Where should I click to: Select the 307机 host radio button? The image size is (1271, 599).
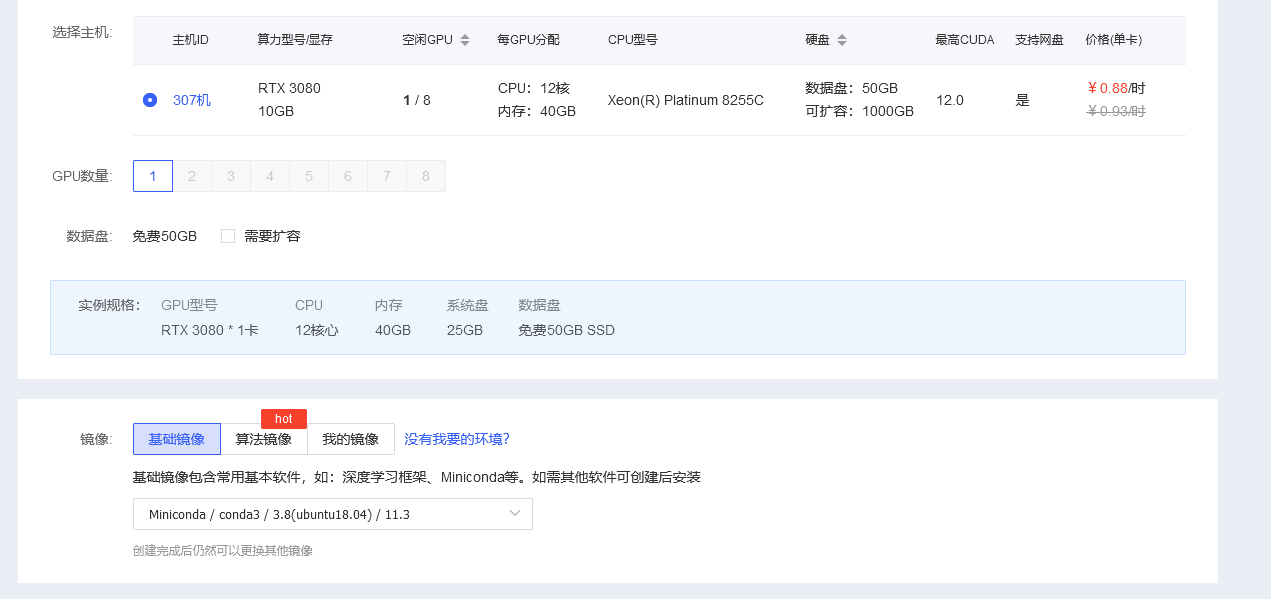pyautogui.click(x=150, y=100)
